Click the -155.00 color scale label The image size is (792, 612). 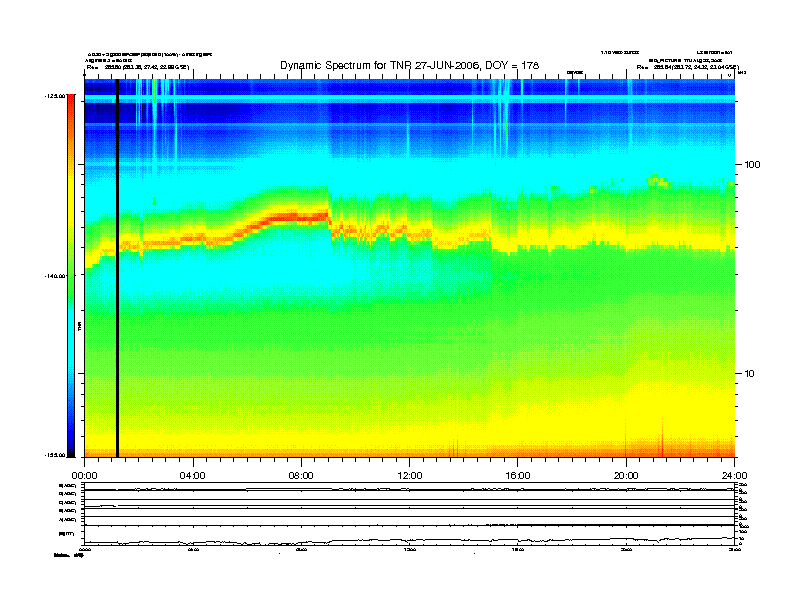pyautogui.click(x=55, y=455)
